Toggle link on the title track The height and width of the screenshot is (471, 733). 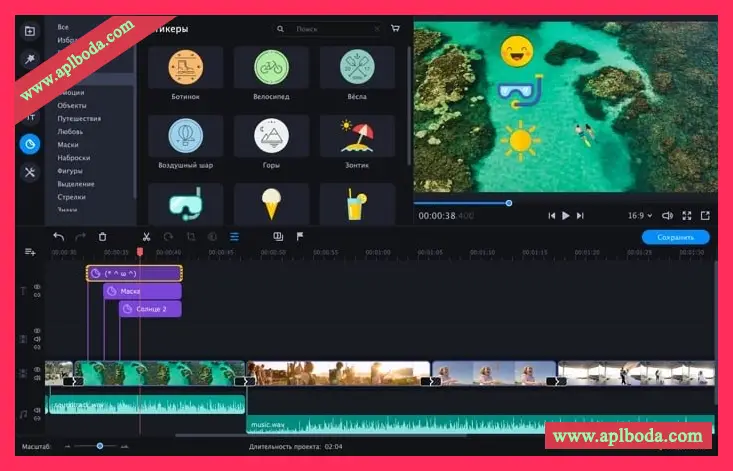(37, 295)
